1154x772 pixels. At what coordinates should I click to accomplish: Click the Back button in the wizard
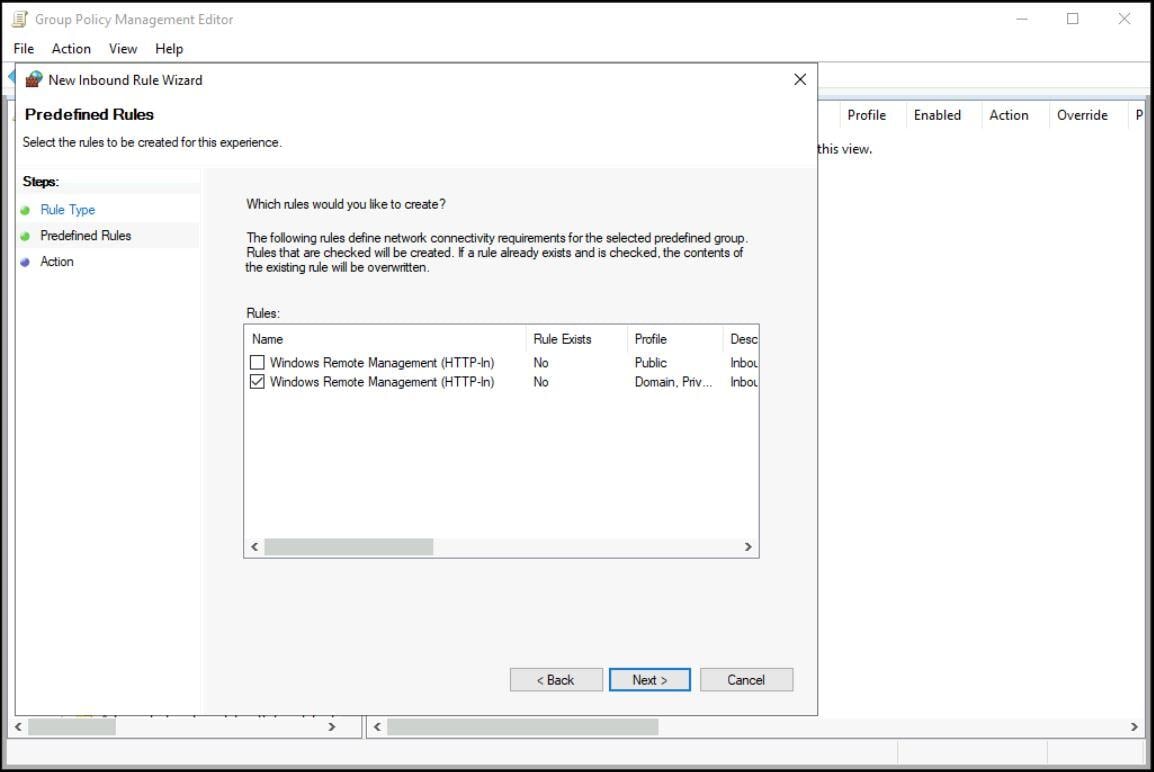pyautogui.click(x=556, y=679)
